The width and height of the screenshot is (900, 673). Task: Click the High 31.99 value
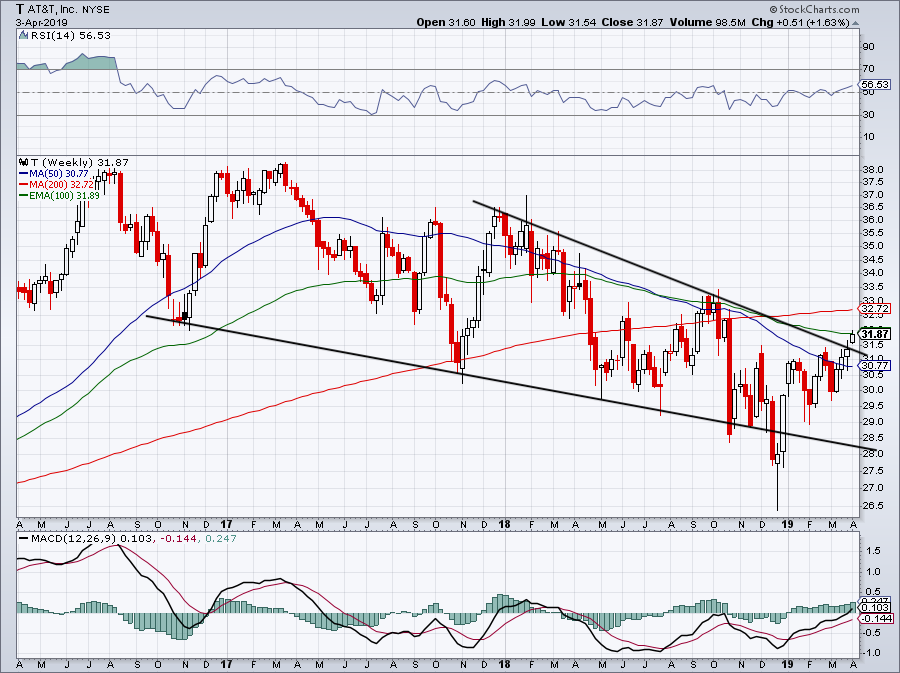point(508,22)
